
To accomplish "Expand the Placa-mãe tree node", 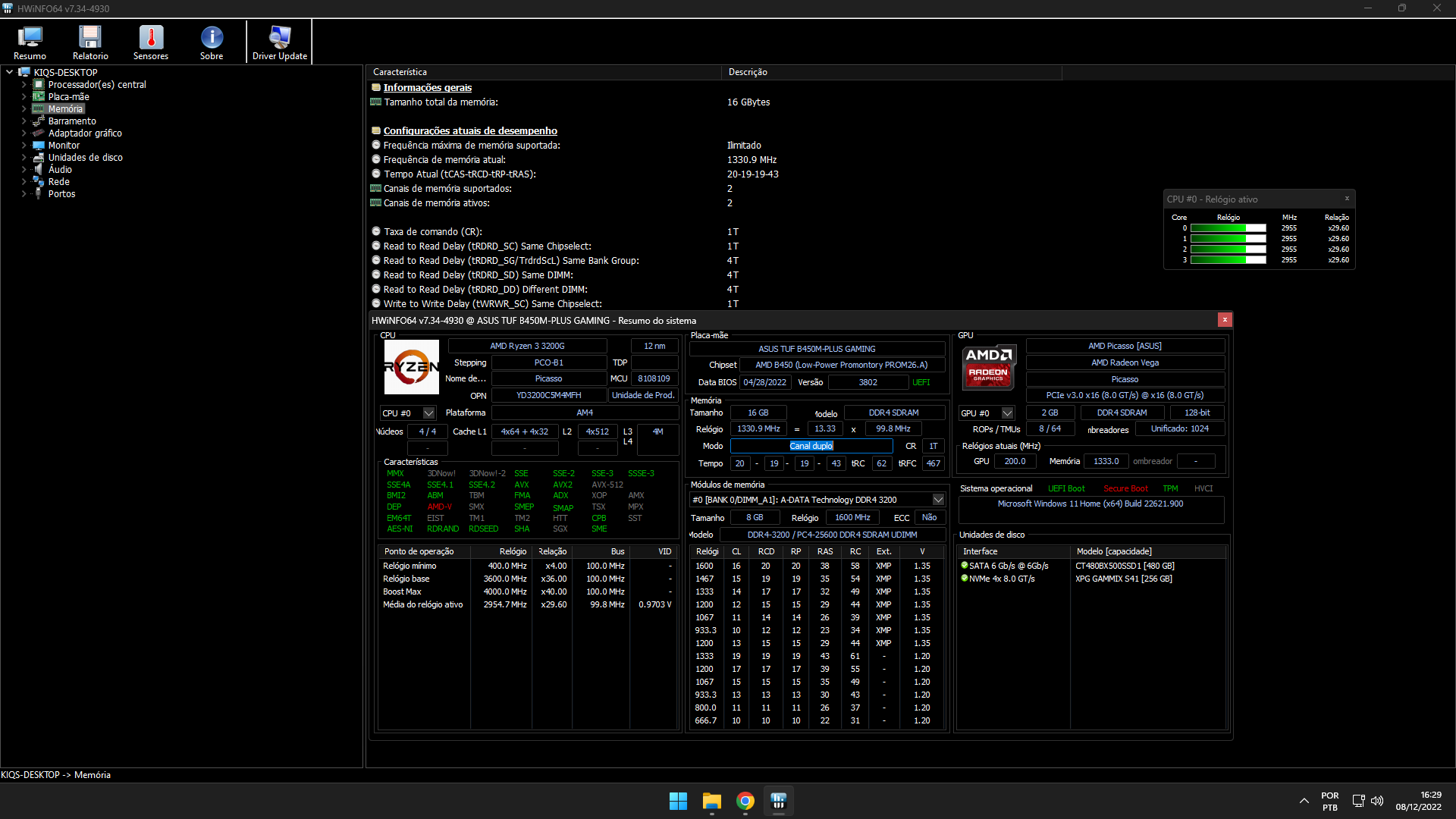I will pos(24,96).
